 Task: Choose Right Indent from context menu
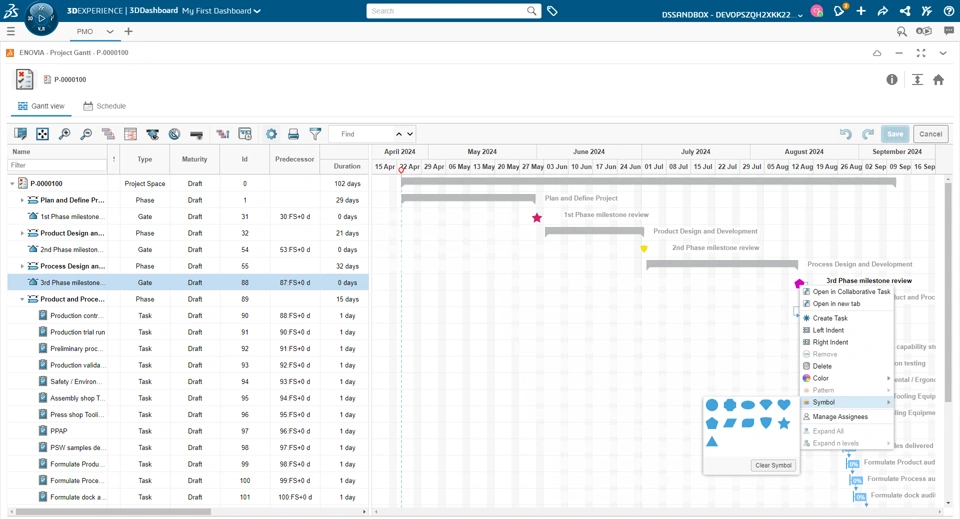847,342
